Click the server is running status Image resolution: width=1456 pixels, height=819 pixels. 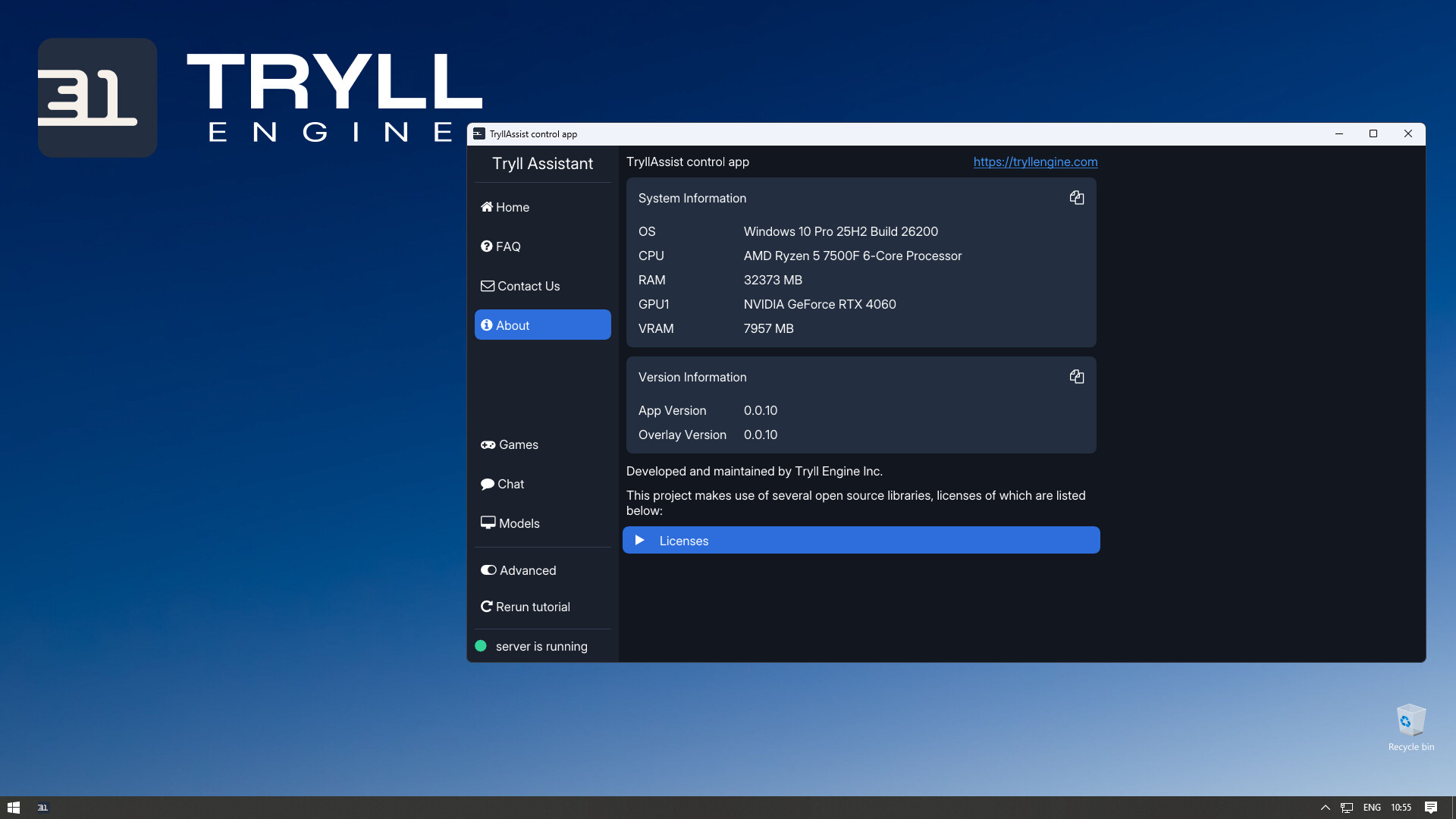click(x=541, y=646)
